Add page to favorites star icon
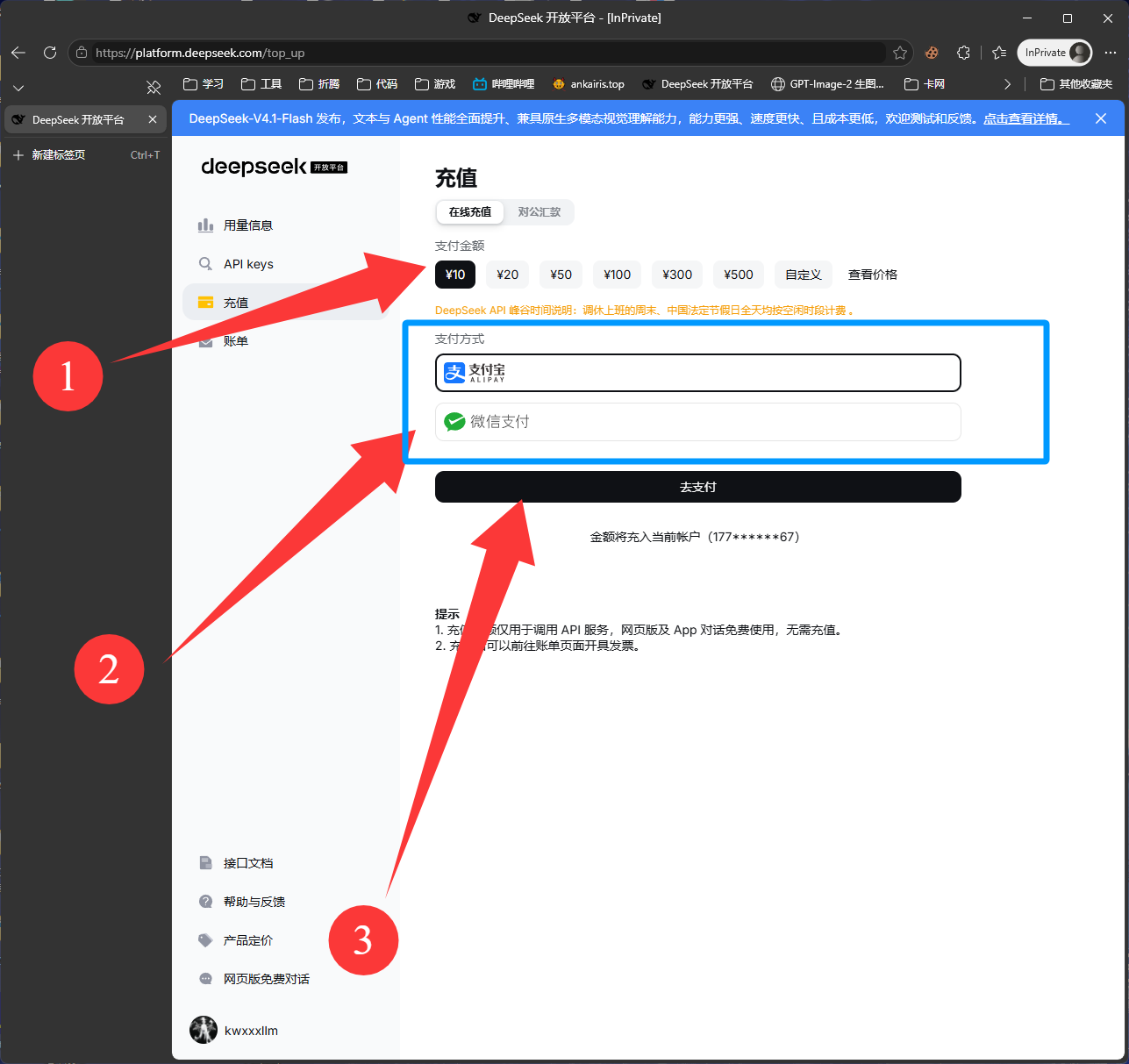 (x=900, y=53)
